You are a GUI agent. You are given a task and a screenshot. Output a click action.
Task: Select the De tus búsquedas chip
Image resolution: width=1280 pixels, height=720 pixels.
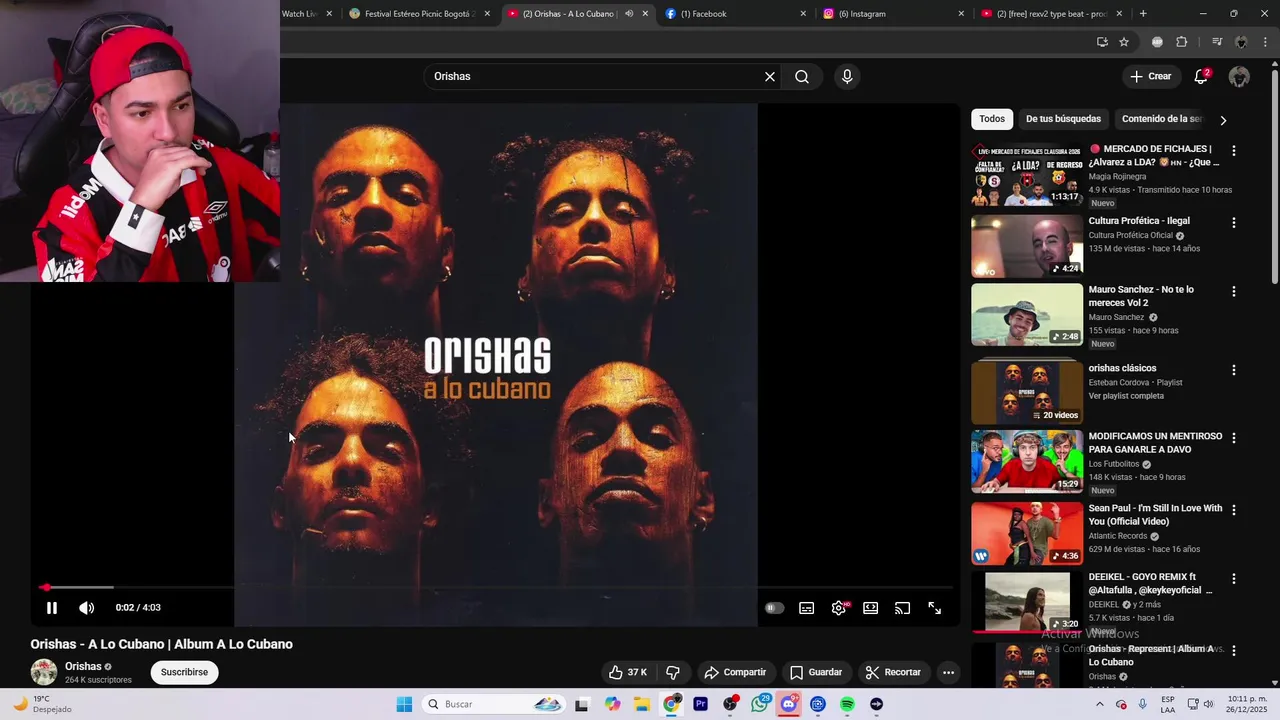1063,119
